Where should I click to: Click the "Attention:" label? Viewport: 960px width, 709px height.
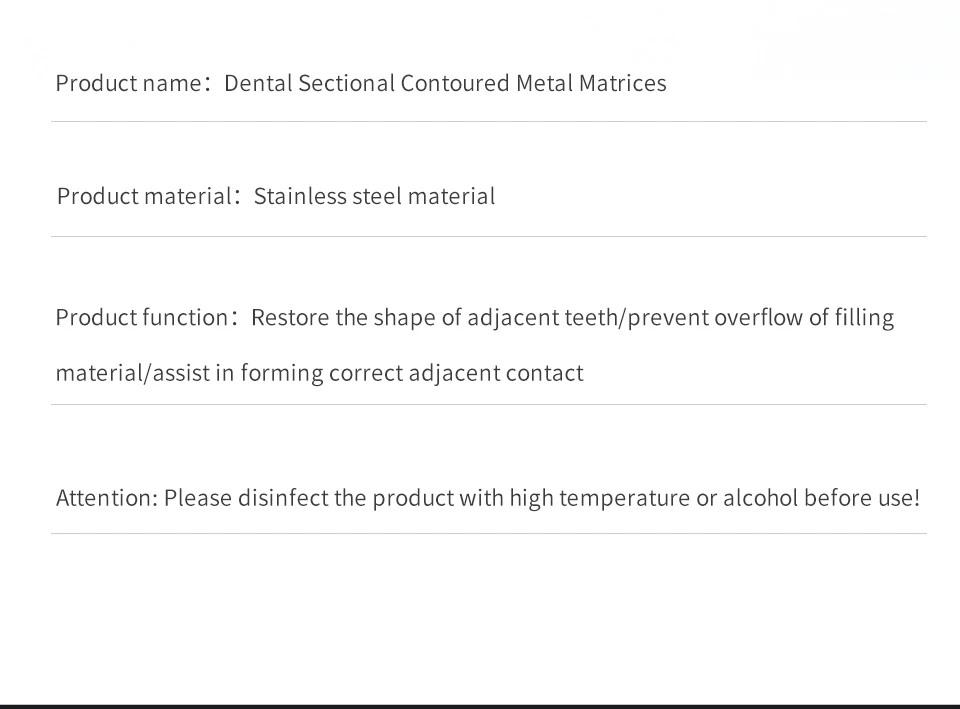pos(107,498)
